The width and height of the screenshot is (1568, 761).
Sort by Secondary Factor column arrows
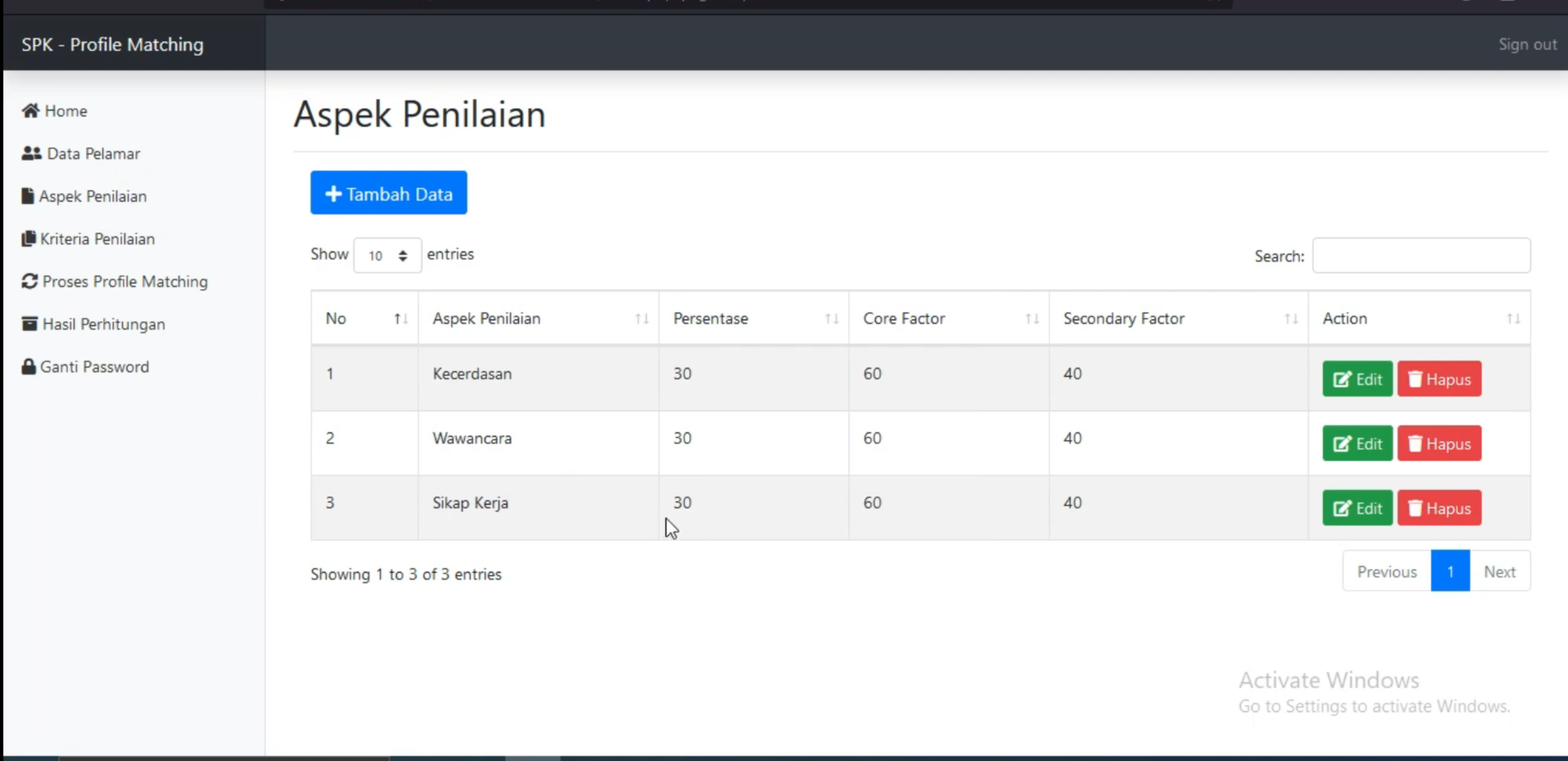click(x=1291, y=319)
